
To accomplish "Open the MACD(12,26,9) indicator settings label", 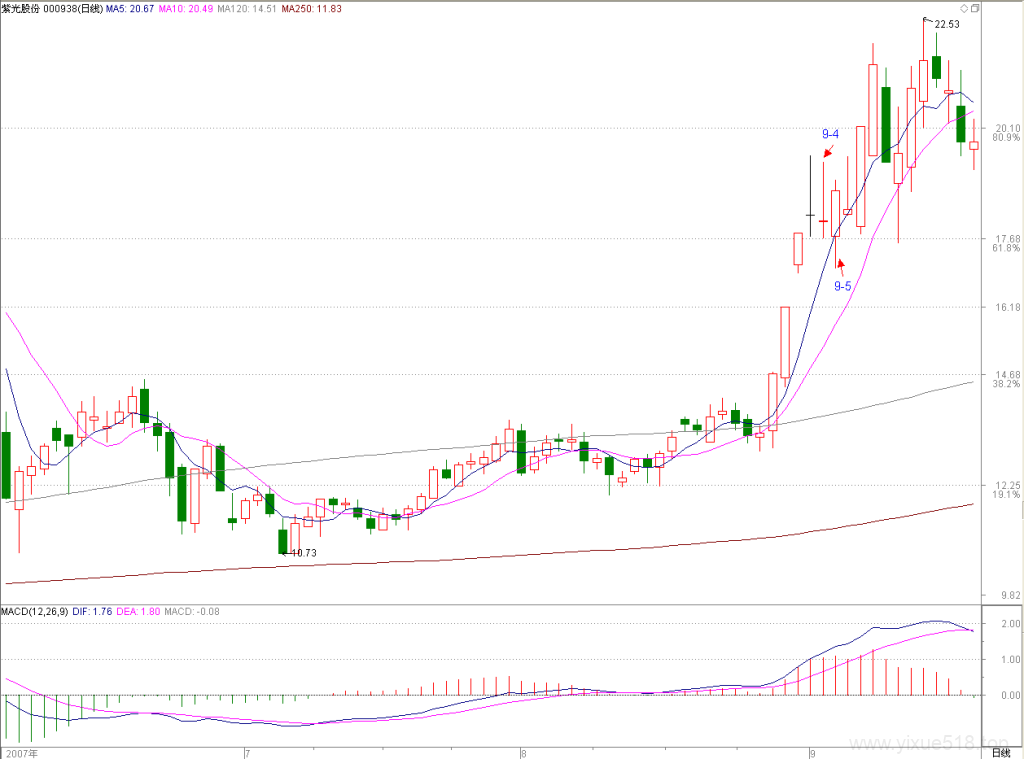I will coord(35,611).
